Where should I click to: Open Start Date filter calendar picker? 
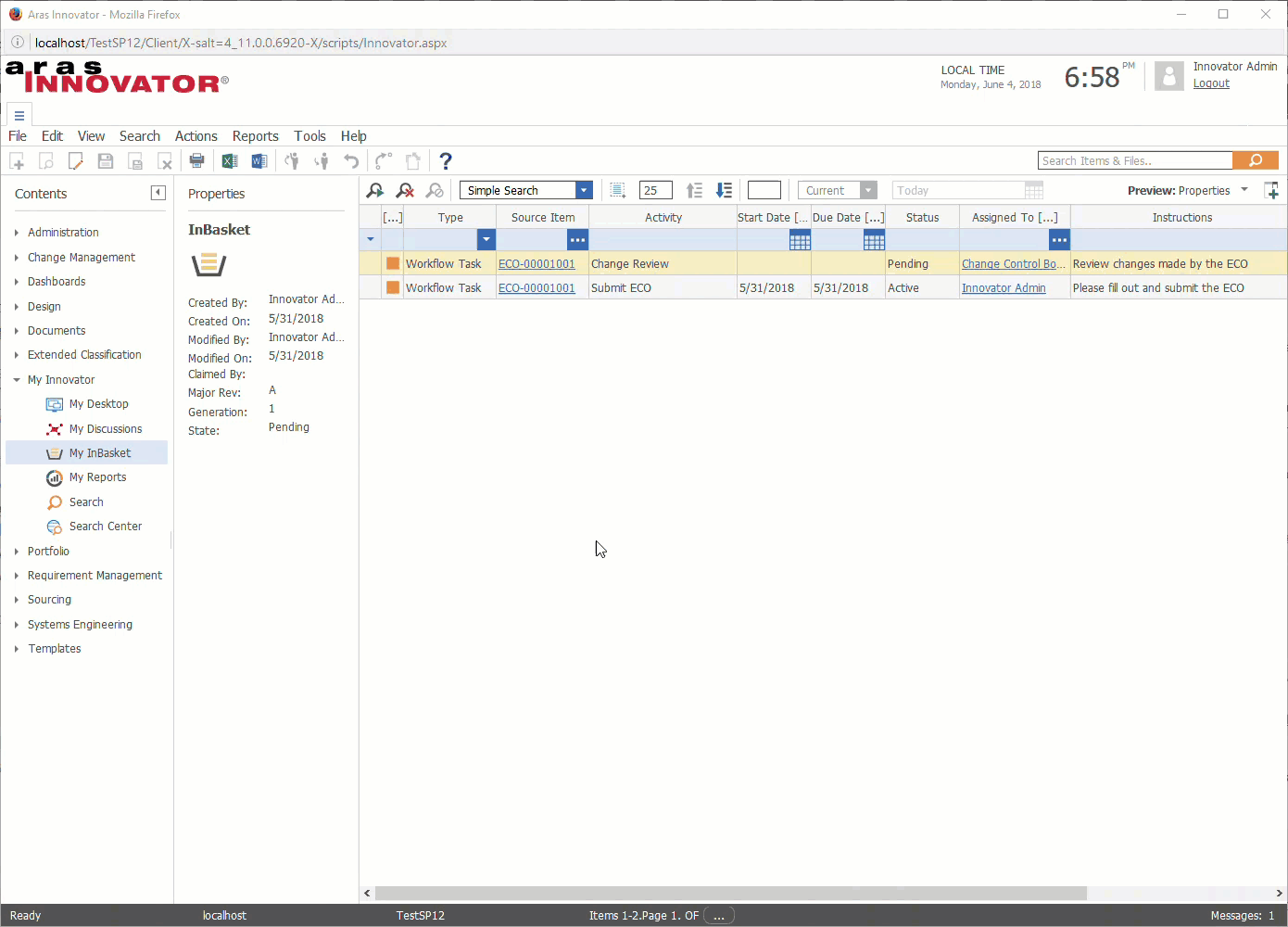[800, 240]
